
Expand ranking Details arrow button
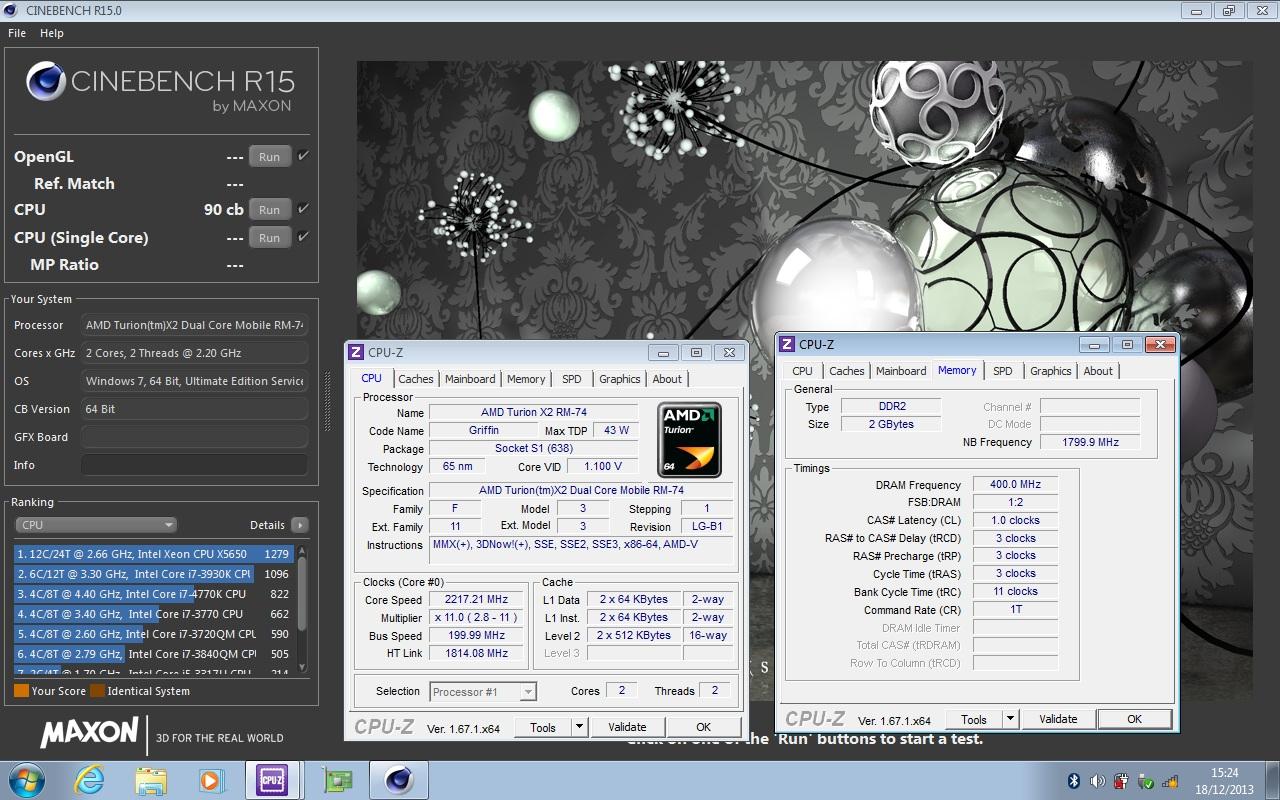point(300,525)
